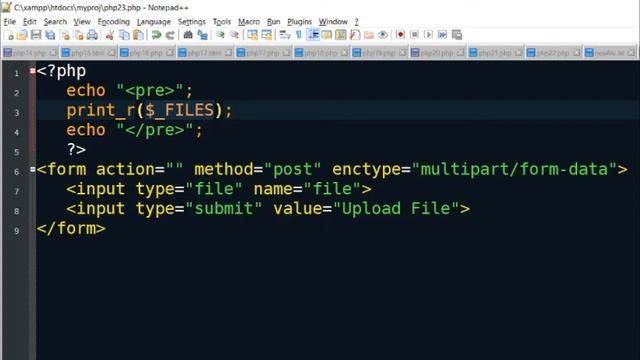Viewport: 640px width, 360px height.
Task: Undo the last change with green arrow
Action: click(156, 35)
